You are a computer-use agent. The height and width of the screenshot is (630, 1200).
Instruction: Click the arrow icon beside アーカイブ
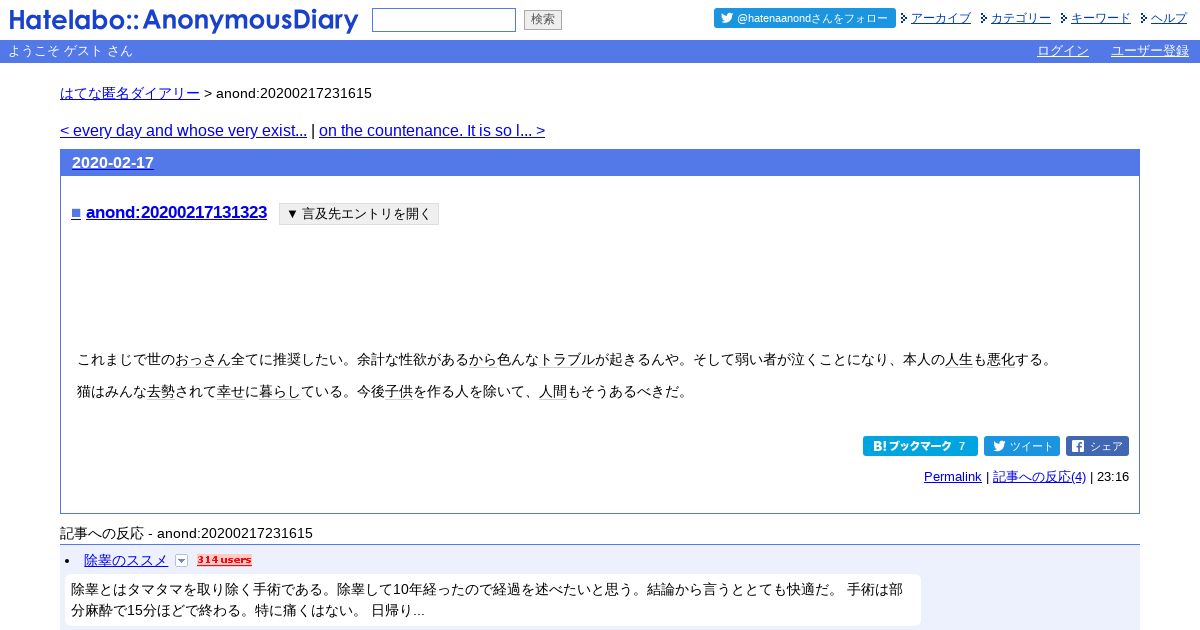[x=904, y=18]
